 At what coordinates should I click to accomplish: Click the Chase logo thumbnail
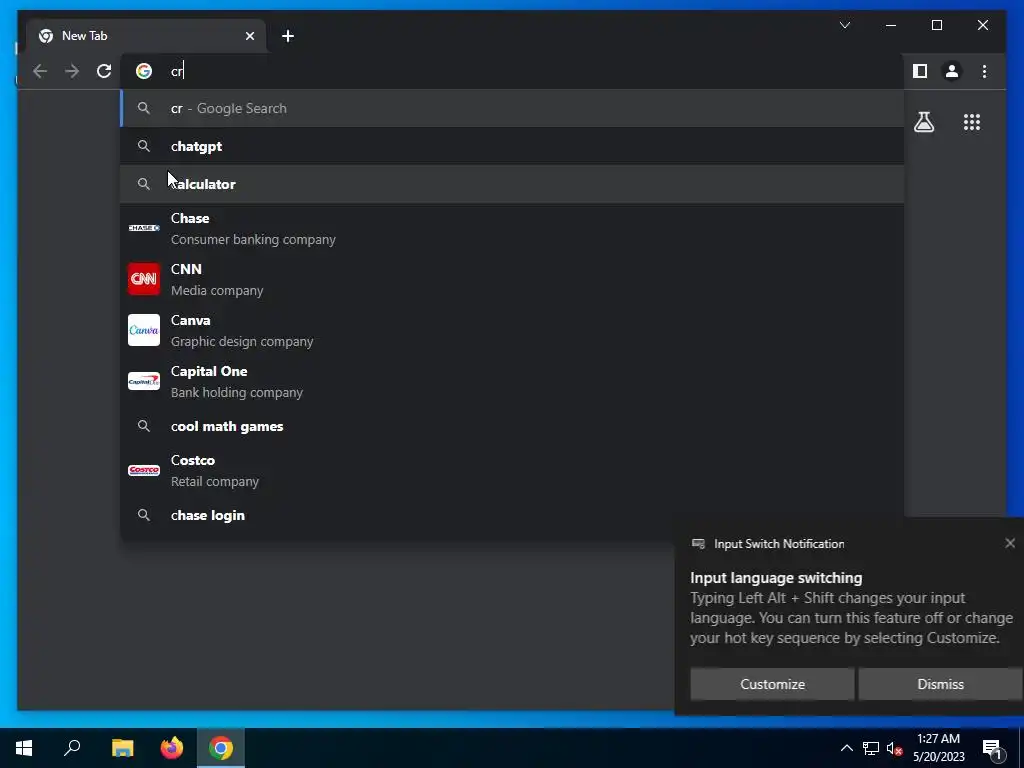pyautogui.click(x=144, y=228)
